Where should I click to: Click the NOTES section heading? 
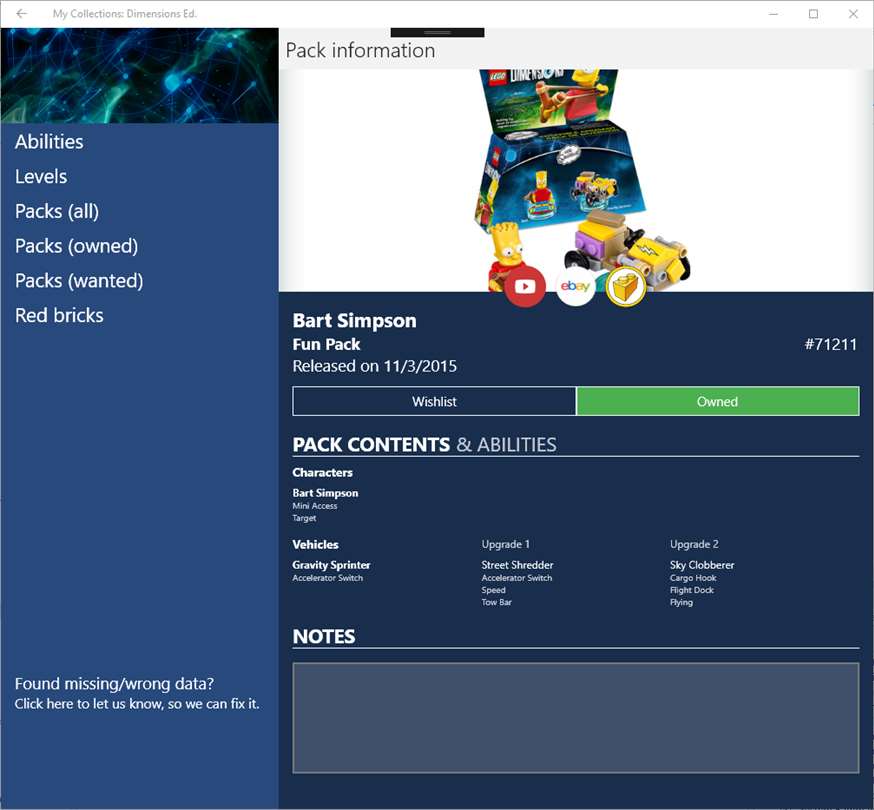pos(324,637)
